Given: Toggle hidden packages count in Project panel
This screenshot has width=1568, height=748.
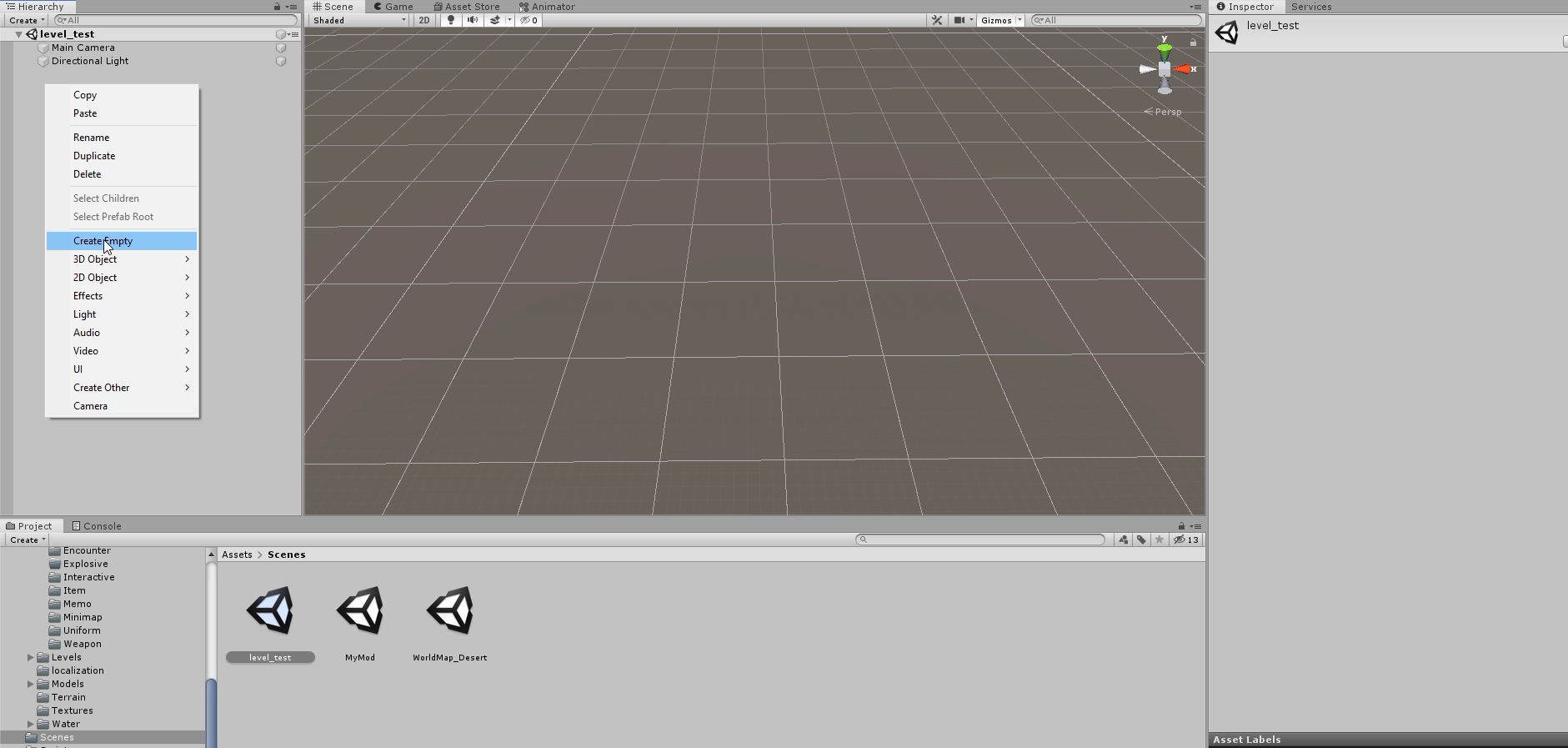Looking at the screenshot, I should 1186,540.
